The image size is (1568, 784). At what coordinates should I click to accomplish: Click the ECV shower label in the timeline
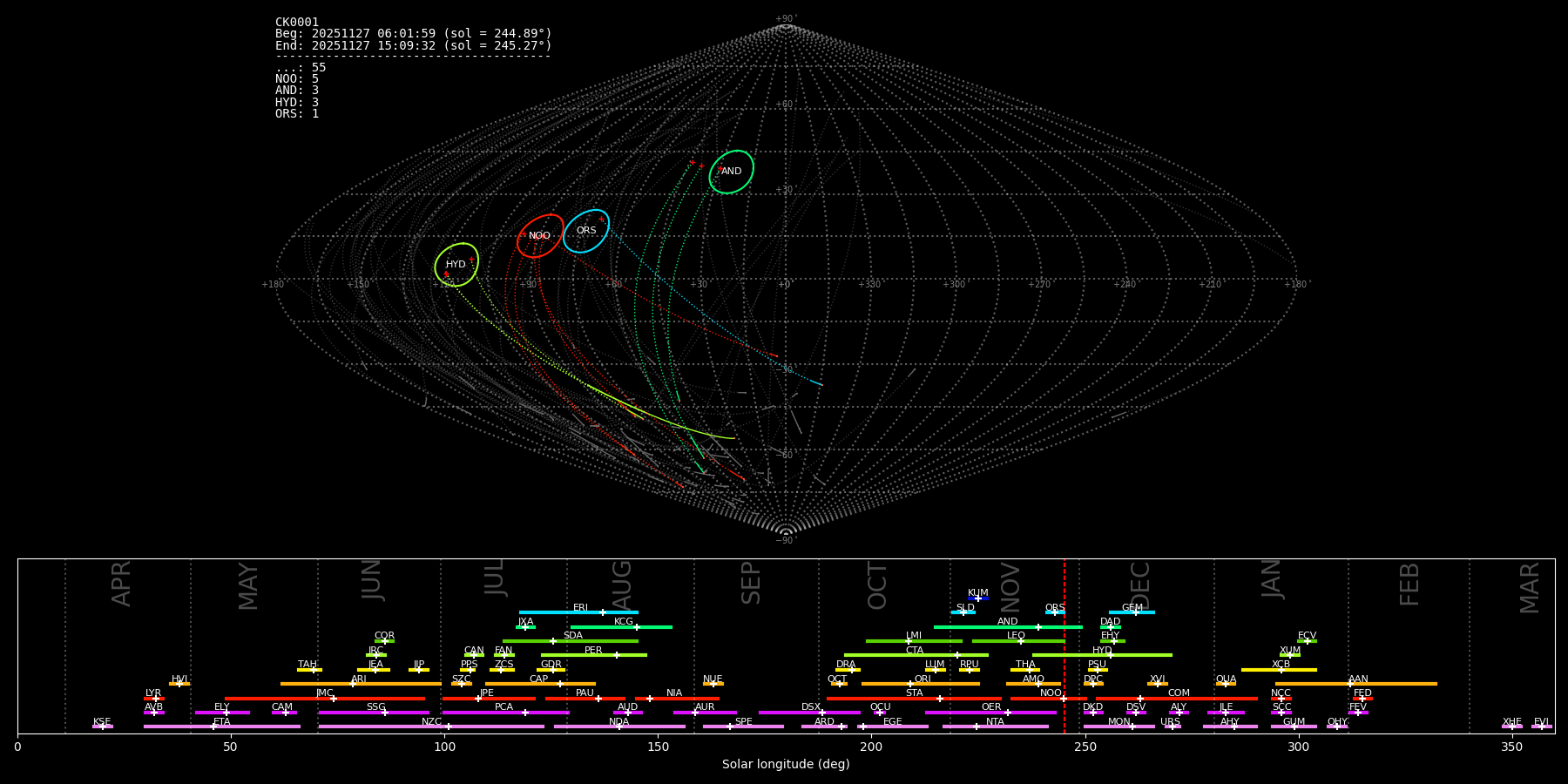tap(1307, 636)
